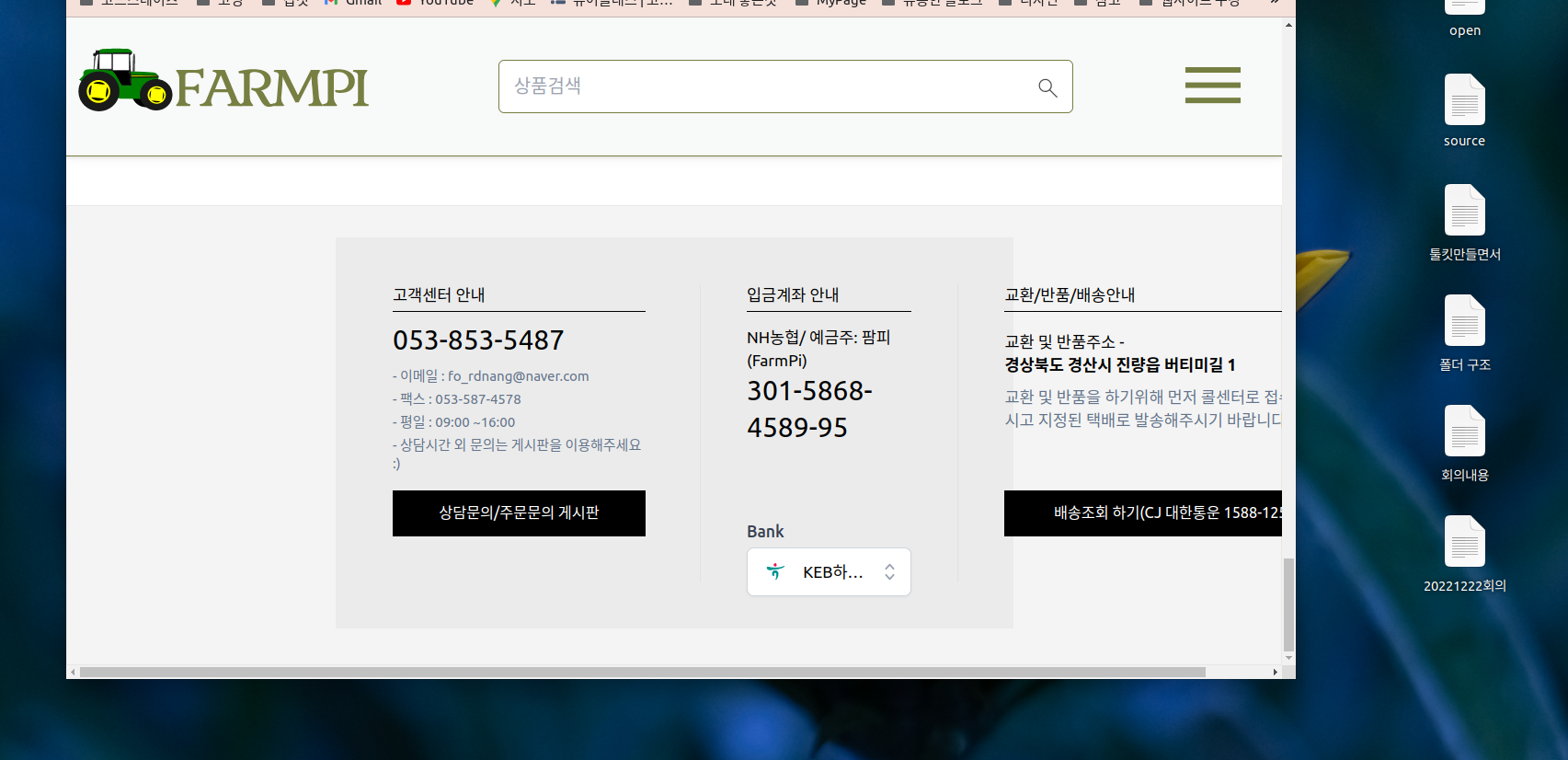This screenshot has width=1568, height=760.
Task: Click the 경상북도 경산시 진량읍 address text
Action: [1120, 365]
